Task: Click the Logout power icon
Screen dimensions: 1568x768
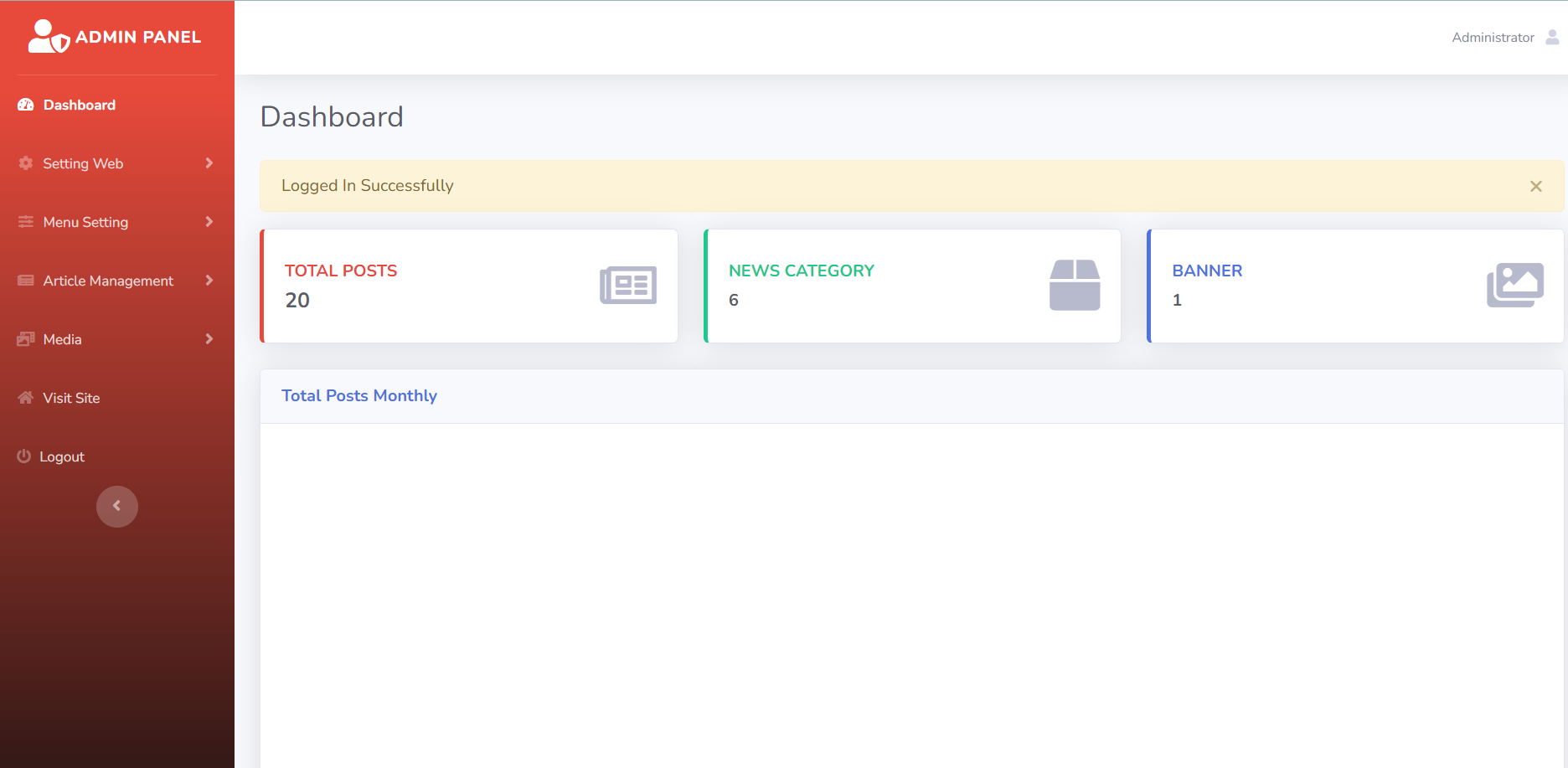Action: coord(24,456)
